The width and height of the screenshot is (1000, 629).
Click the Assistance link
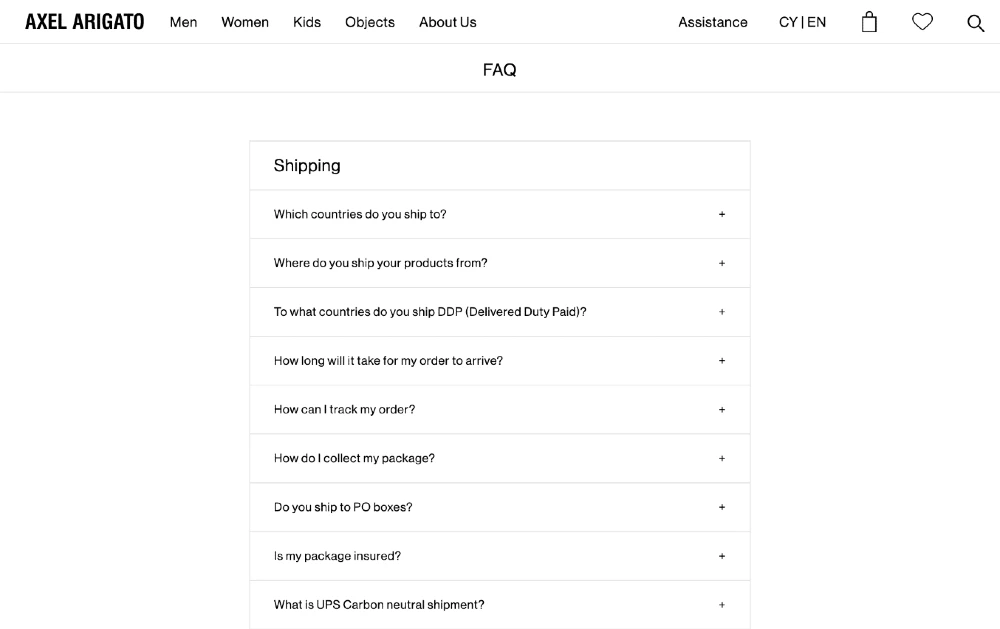tap(712, 22)
